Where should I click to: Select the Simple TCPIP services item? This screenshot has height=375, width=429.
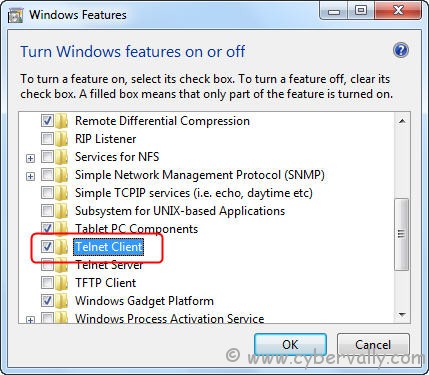(x=194, y=193)
